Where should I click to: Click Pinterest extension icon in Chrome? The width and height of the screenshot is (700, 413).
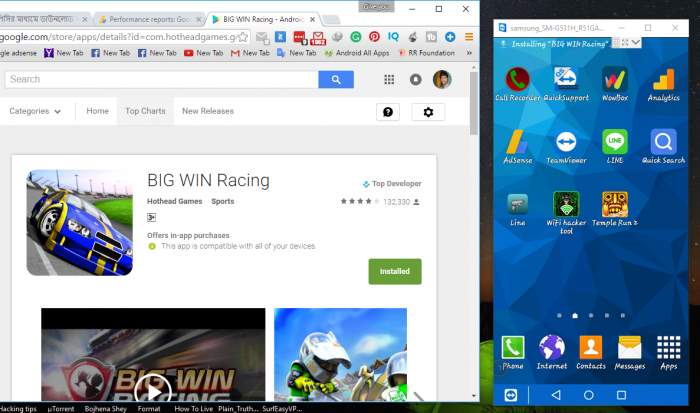(x=374, y=37)
